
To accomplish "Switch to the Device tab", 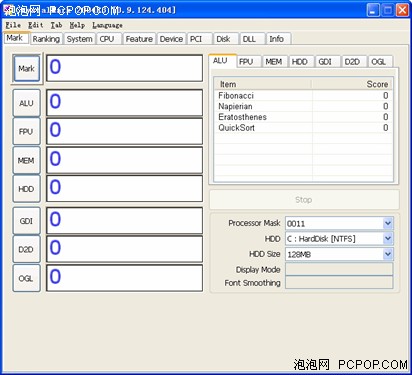I will tap(171, 39).
